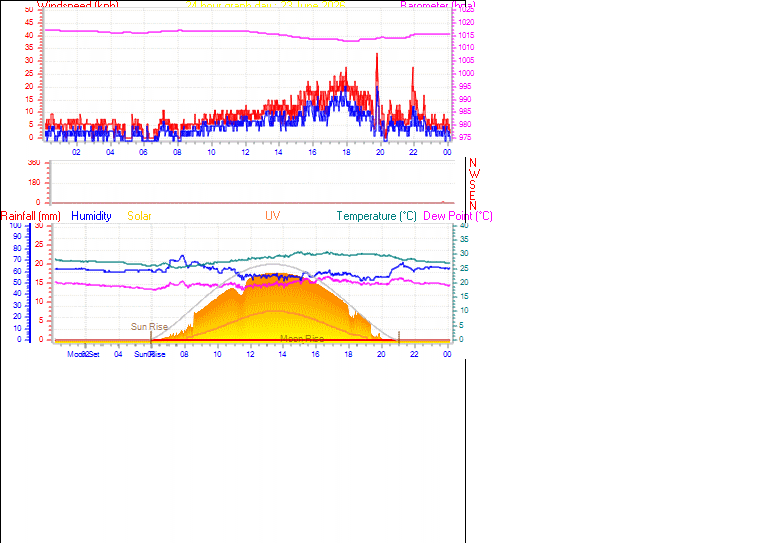This screenshot has height=543, width=761.
Task: Click the 12 hour tick under the solar graph
Action: coord(250,354)
